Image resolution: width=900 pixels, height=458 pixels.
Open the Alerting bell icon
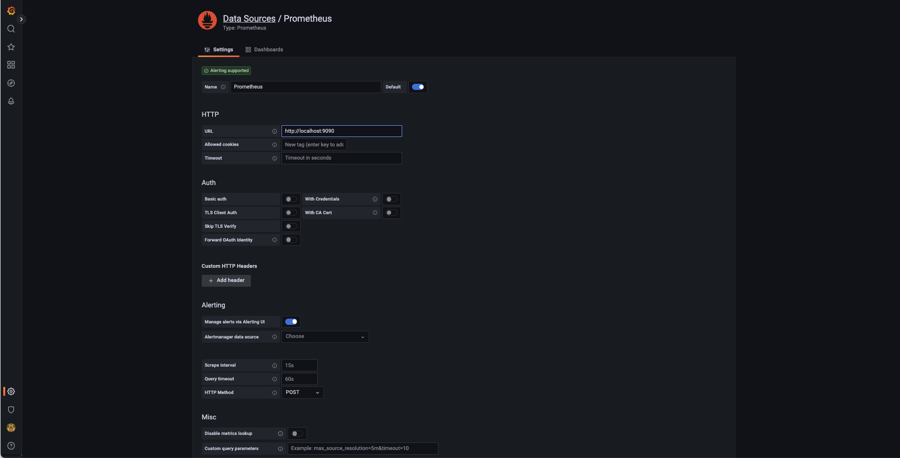pyautogui.click(x=11, y=101)
